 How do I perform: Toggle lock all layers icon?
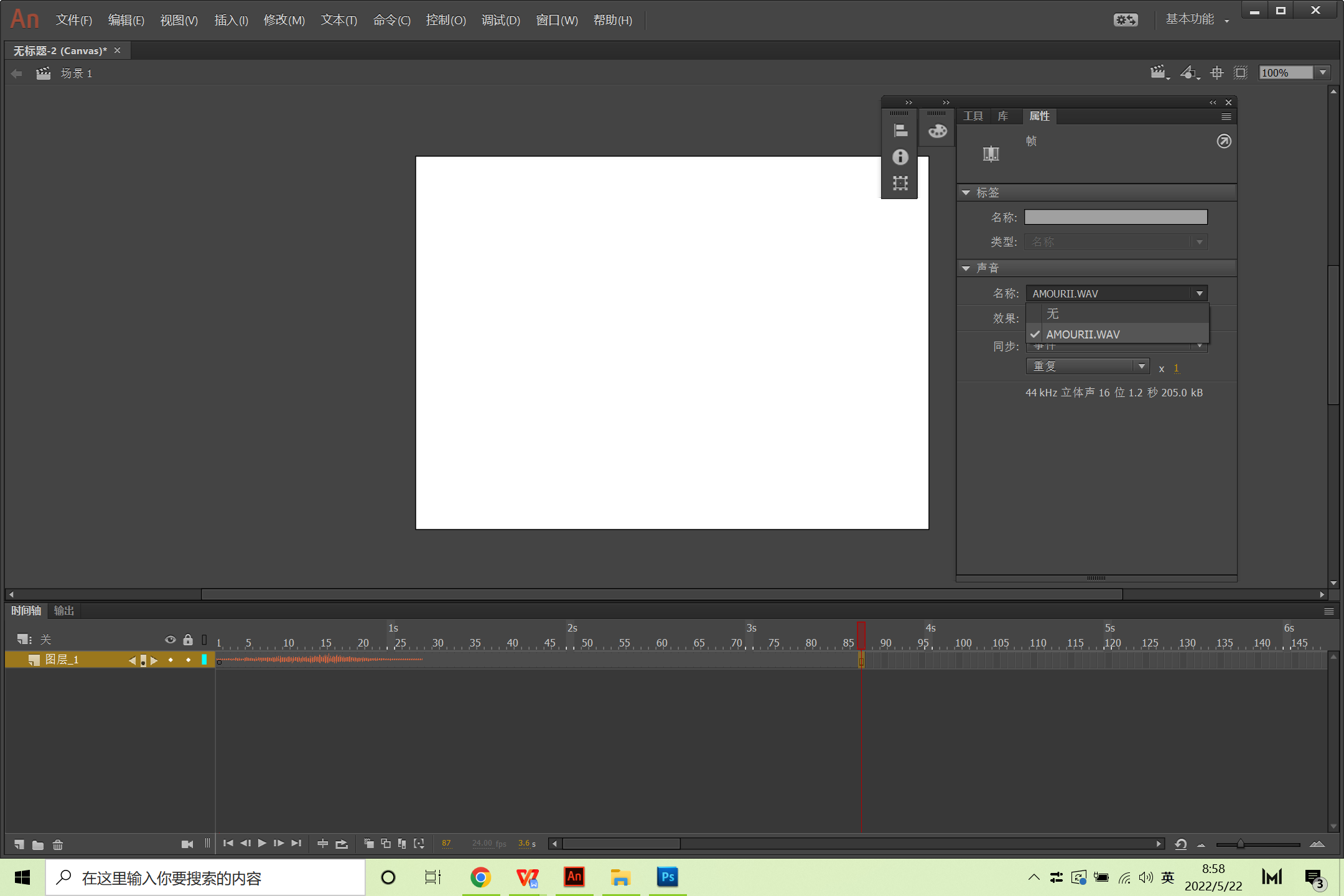[188, 640]
